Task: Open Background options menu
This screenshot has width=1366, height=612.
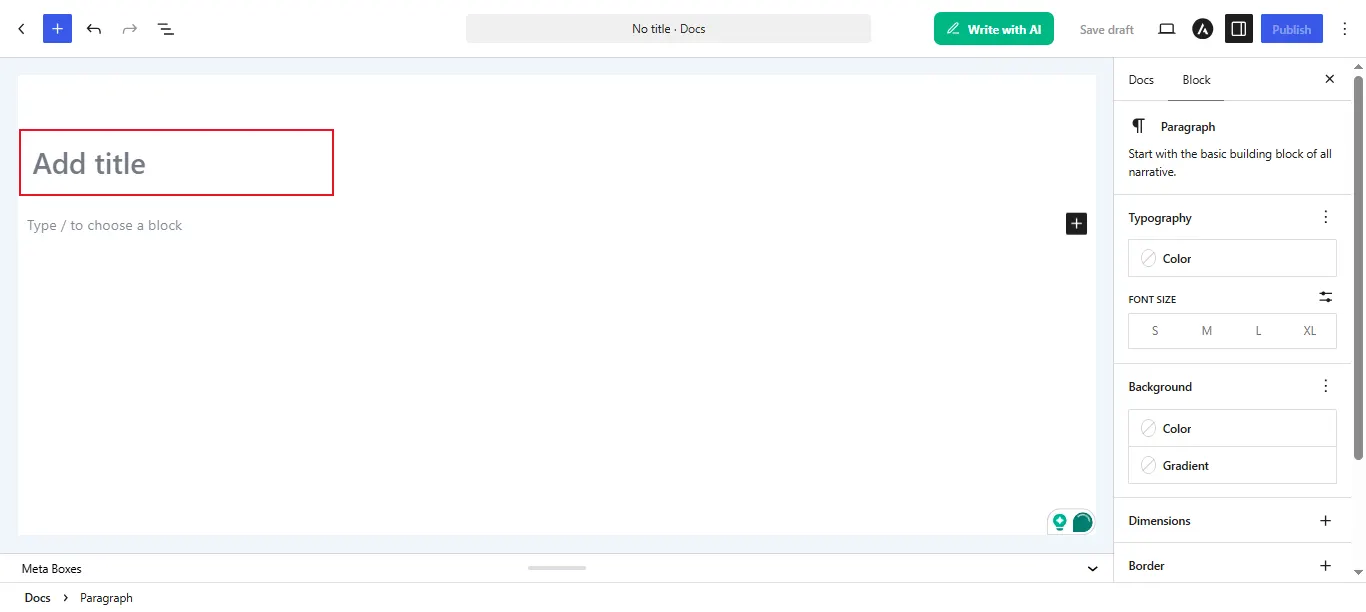Action: point(1325,386)
